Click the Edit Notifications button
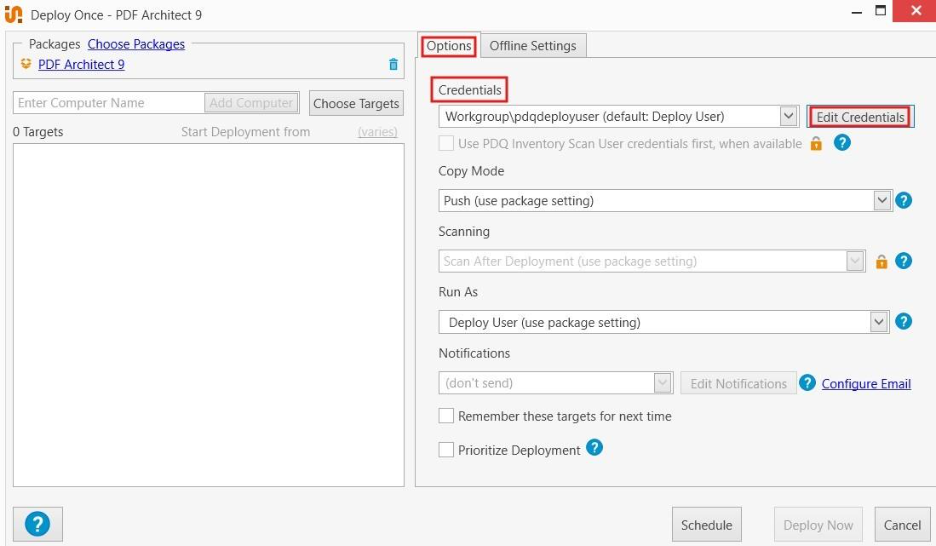Image resolution: width=936 pixels, height=546 pixels. 738,384
